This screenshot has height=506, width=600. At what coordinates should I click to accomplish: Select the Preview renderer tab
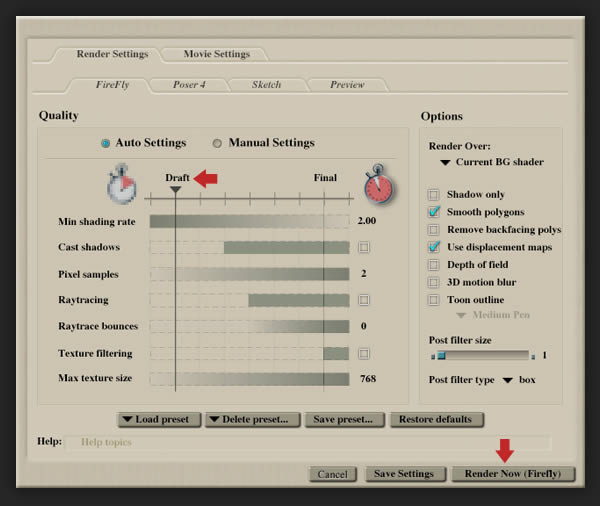[x=347, y=85]
